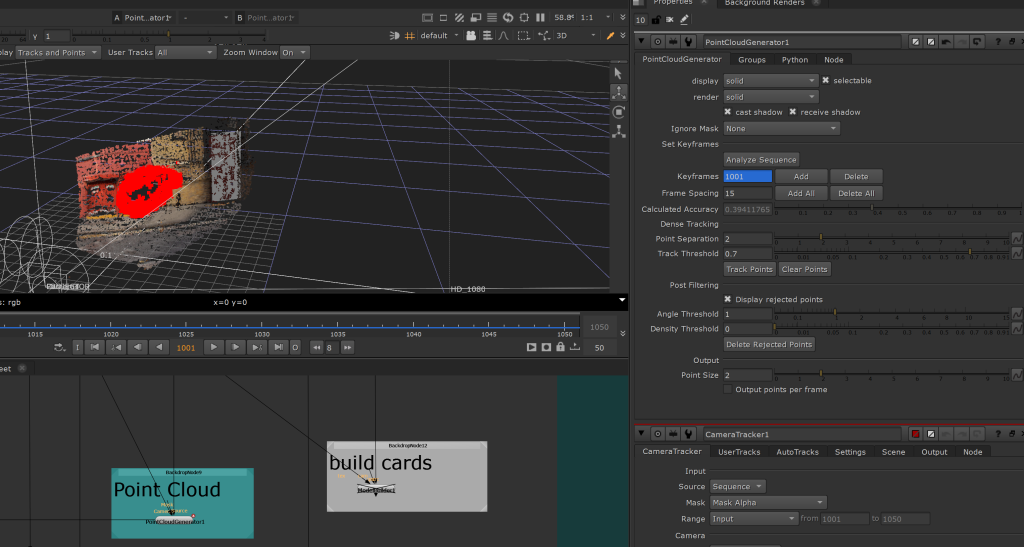1024x547 pixels.
Task: Open the Ignore Mask dropdown
Action: [x=781, y=129]
